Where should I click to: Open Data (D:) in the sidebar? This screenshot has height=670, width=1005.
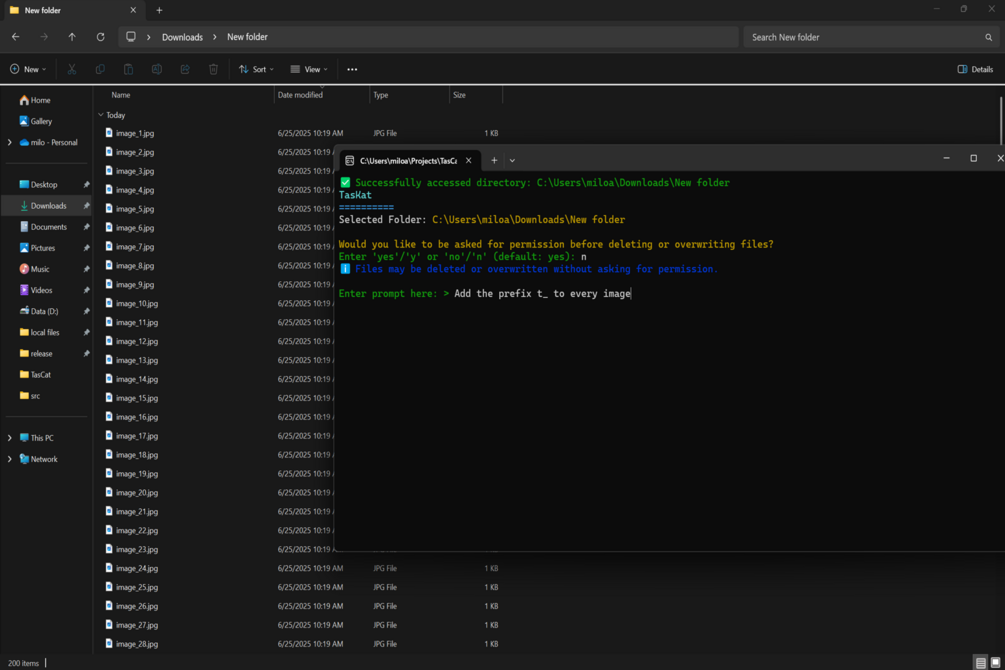[x=39, y=312]
